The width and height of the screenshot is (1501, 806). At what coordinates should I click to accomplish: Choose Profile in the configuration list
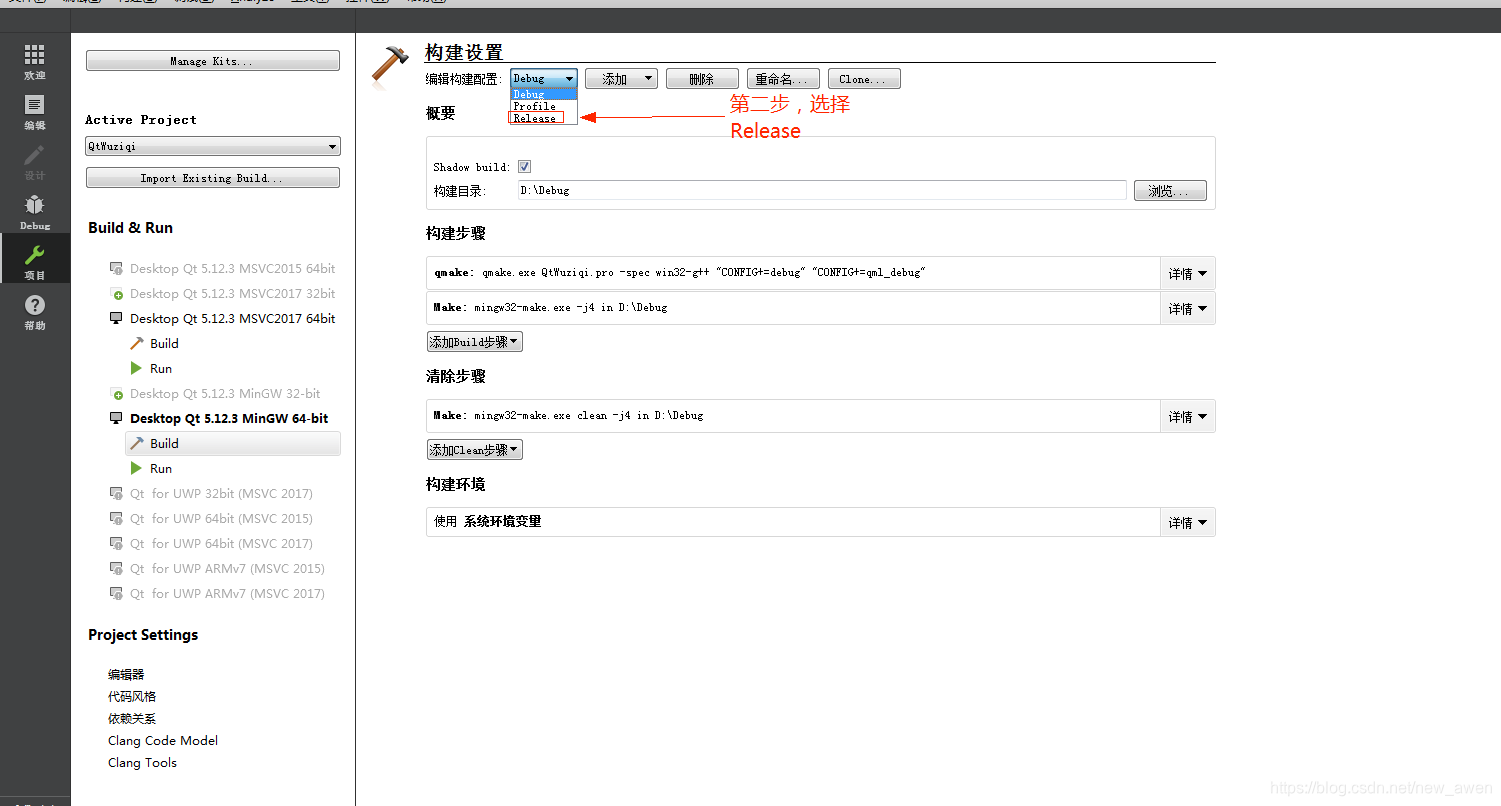[x=544, y=106]
